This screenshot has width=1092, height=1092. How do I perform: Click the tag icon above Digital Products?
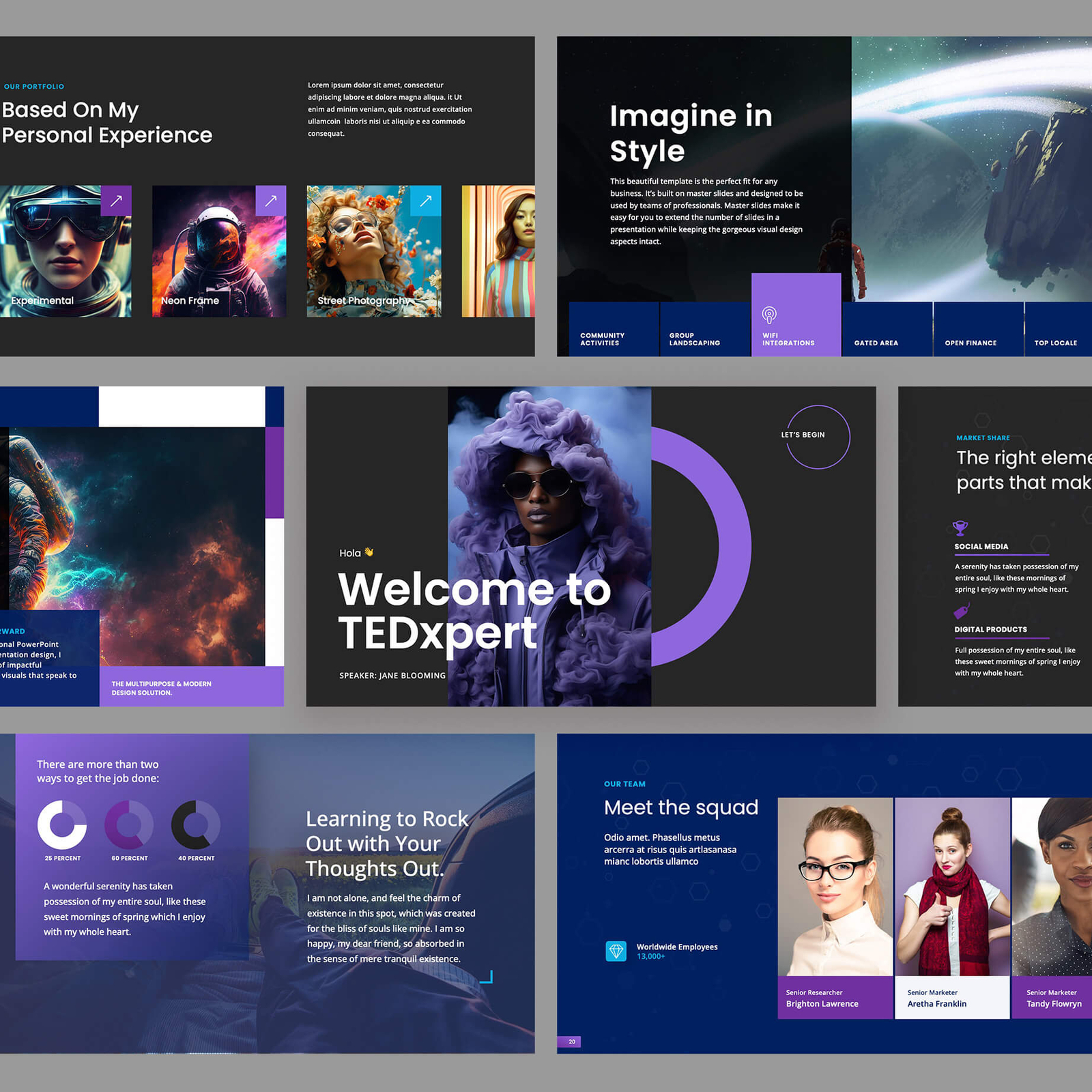click(962, 610)
